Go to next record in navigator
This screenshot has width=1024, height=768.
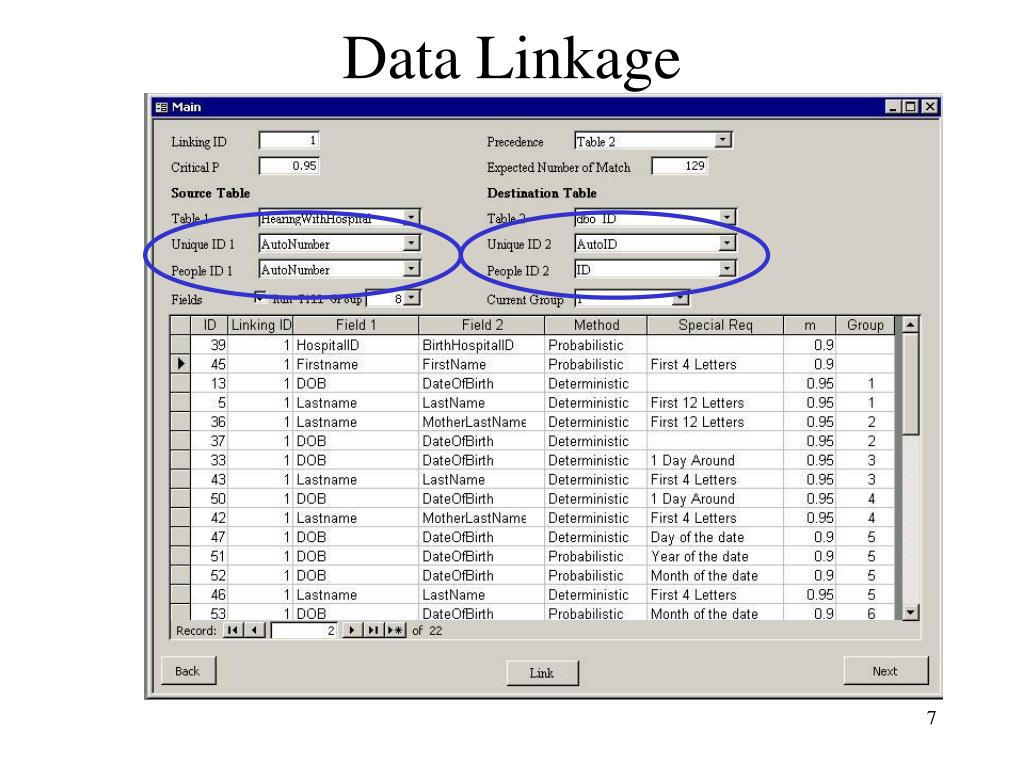coord(352,630)
